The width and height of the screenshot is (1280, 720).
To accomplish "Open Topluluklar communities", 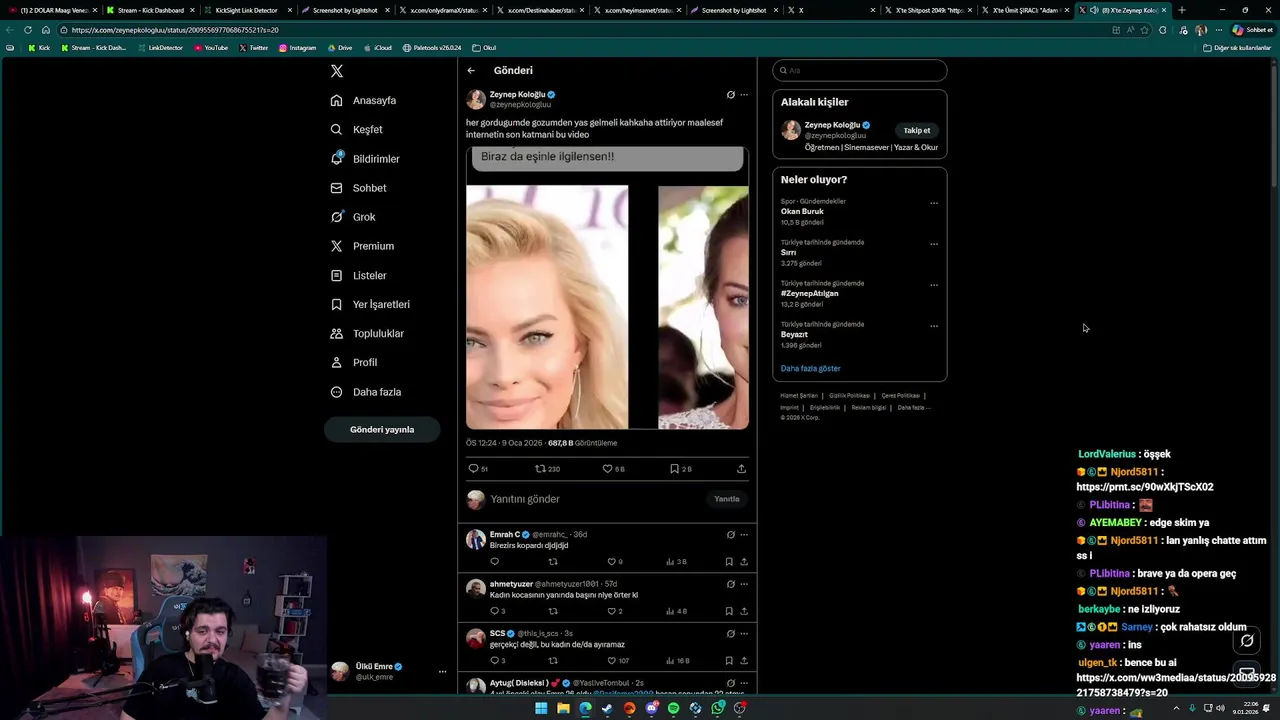I will [367, 333].
